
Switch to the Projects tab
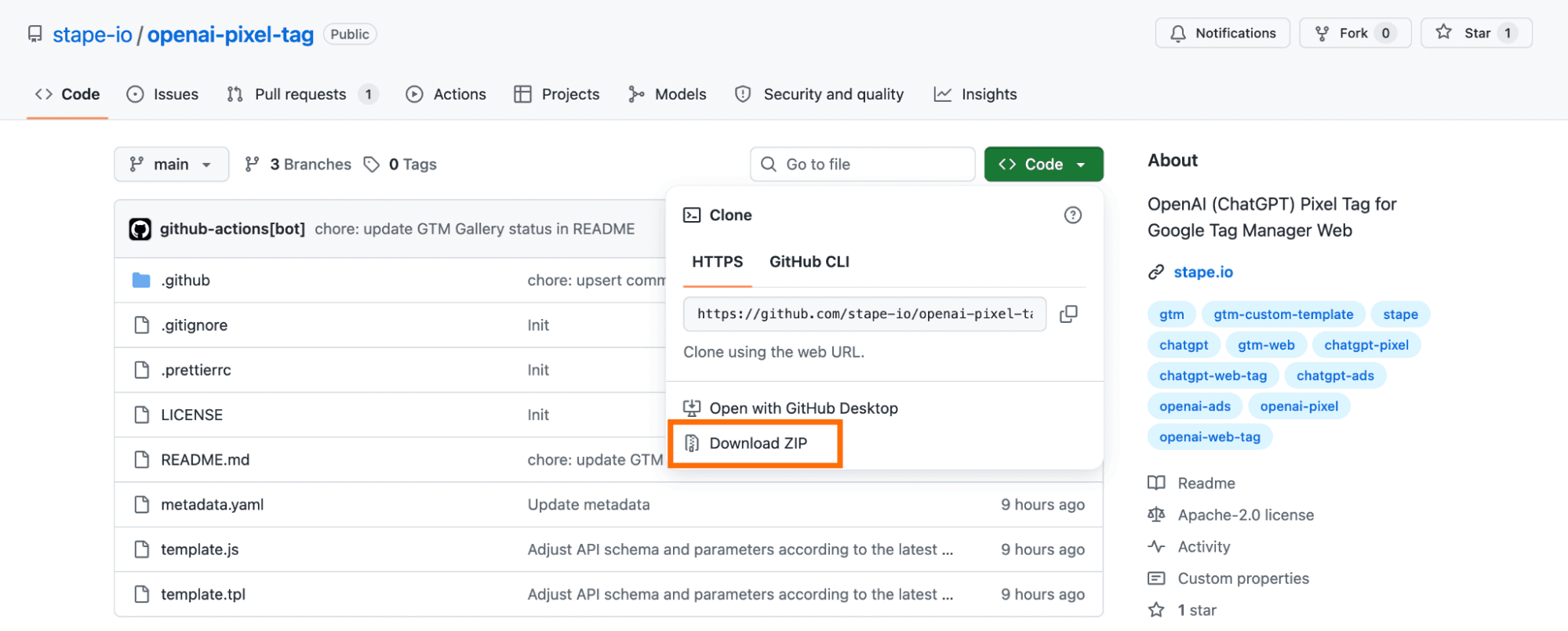[x=557, y=94]
